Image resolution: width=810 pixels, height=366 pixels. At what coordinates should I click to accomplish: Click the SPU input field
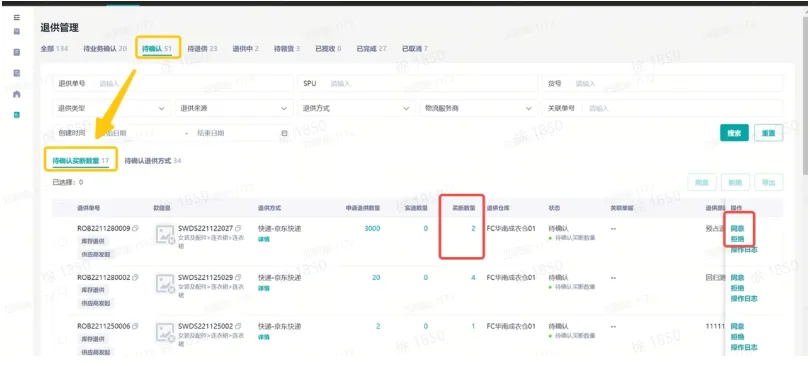tap(417, 83)
